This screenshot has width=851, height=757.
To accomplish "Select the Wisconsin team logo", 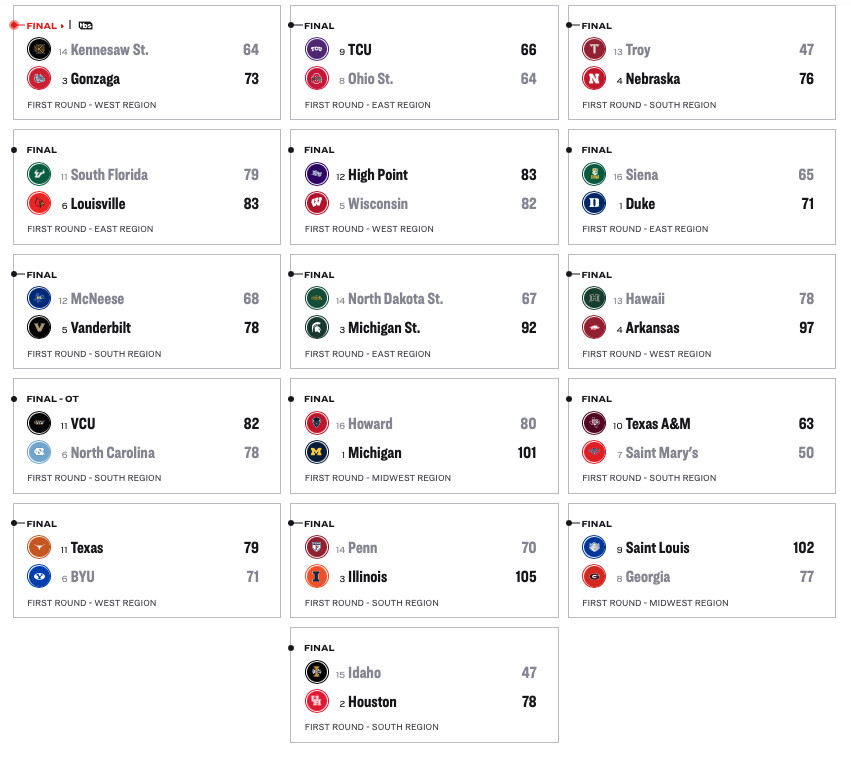I will 317,204.
